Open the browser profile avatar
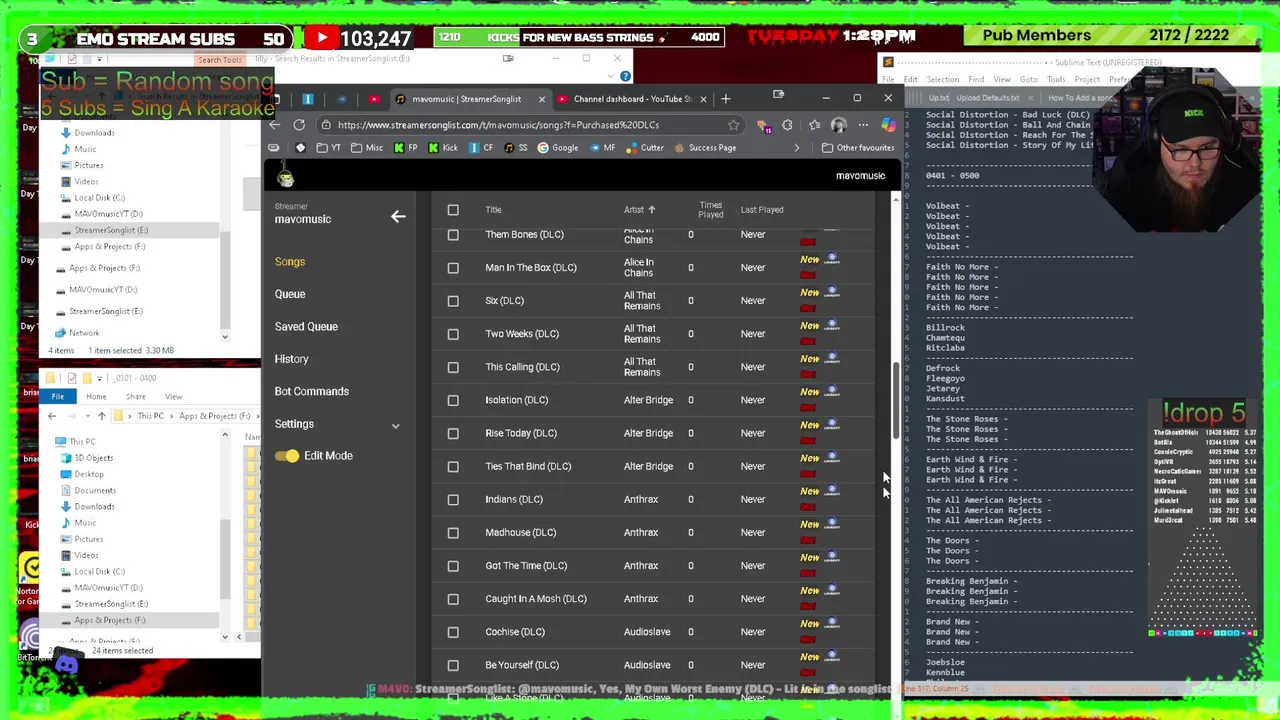 838,125
